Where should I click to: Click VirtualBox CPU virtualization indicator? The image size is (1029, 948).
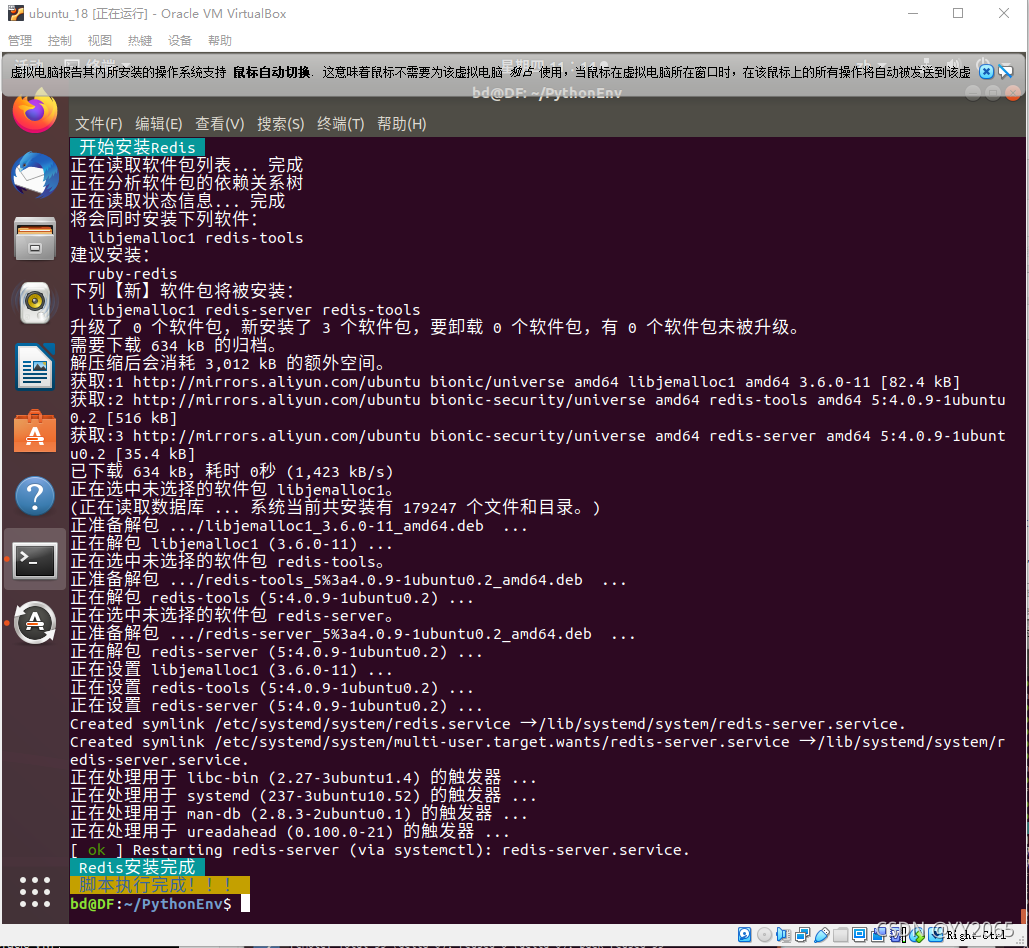(x=898, y=935)
